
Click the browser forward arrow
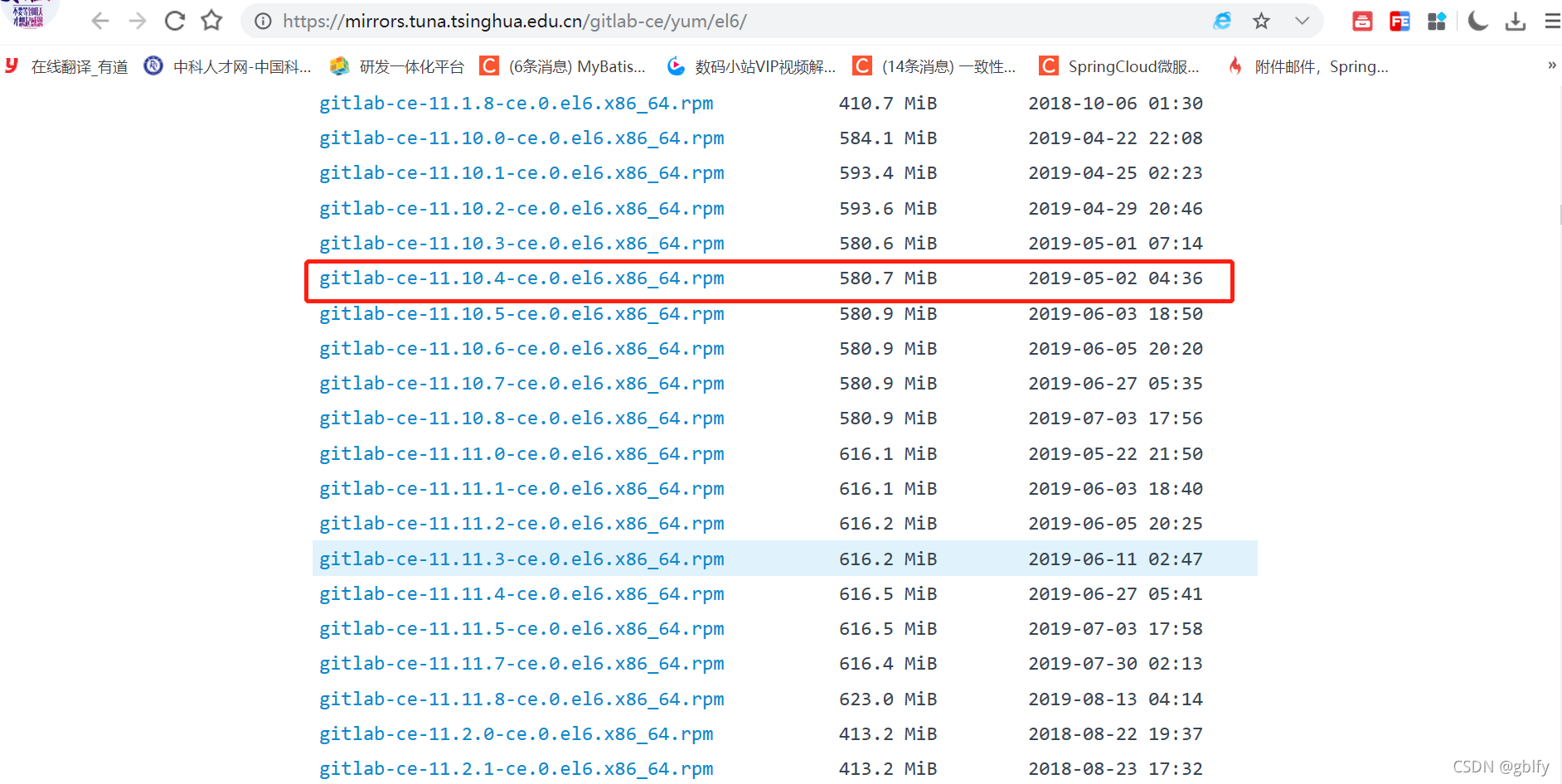(x=138, y=21)
